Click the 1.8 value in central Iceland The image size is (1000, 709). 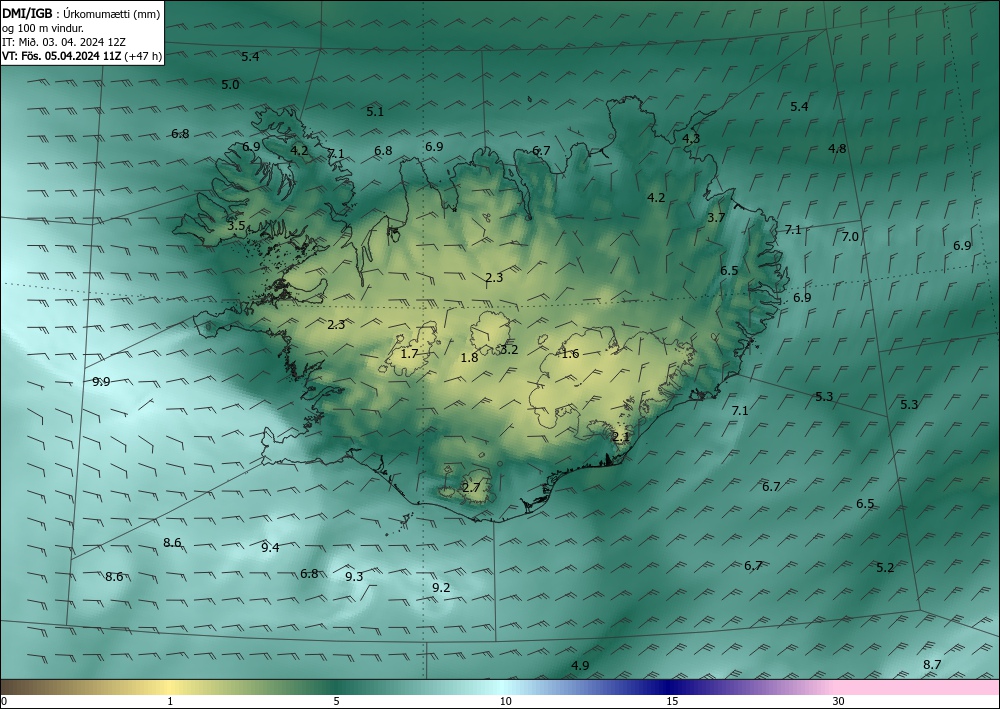[x=469, y=358]
